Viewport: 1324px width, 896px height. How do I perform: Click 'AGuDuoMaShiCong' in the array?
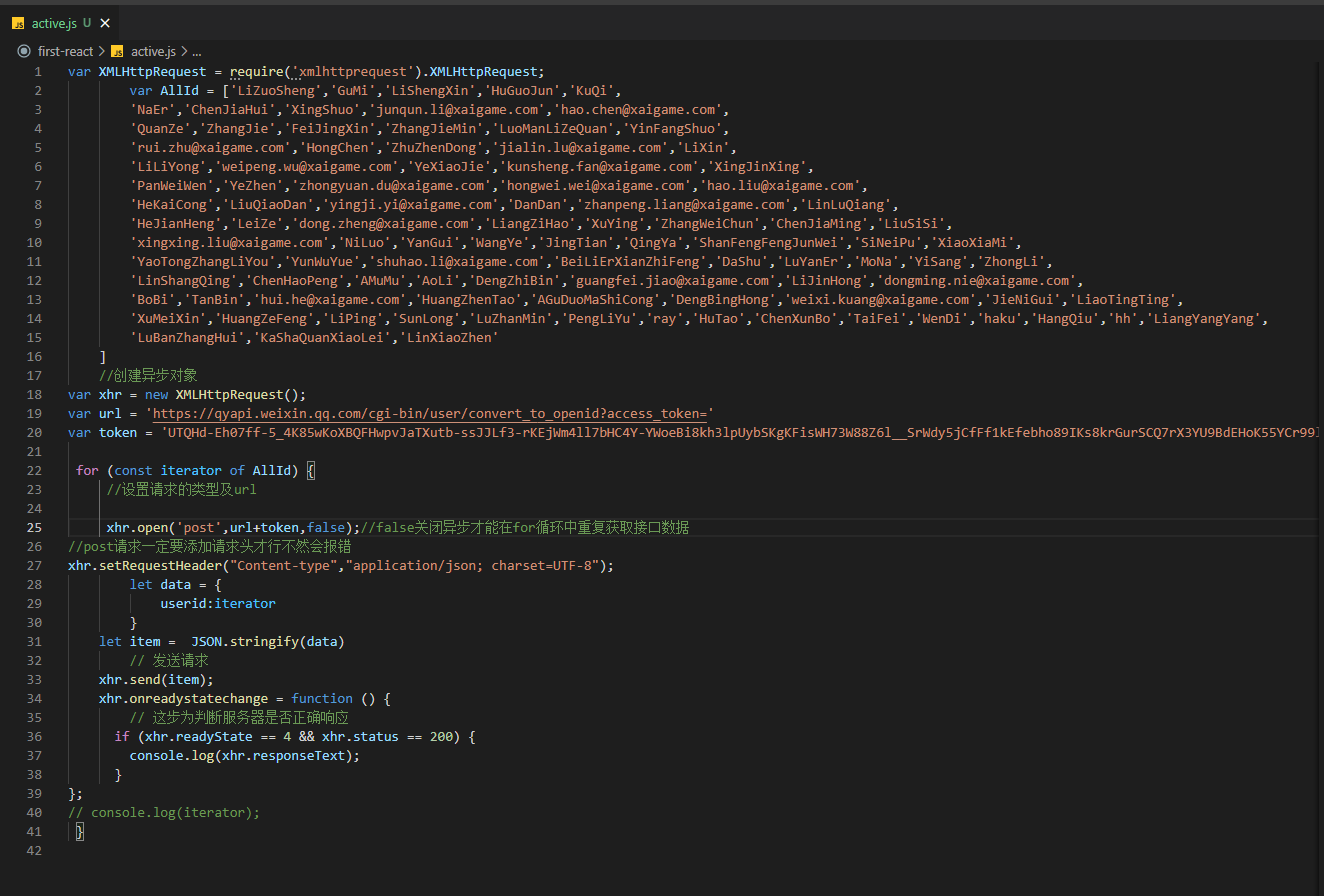598,299
